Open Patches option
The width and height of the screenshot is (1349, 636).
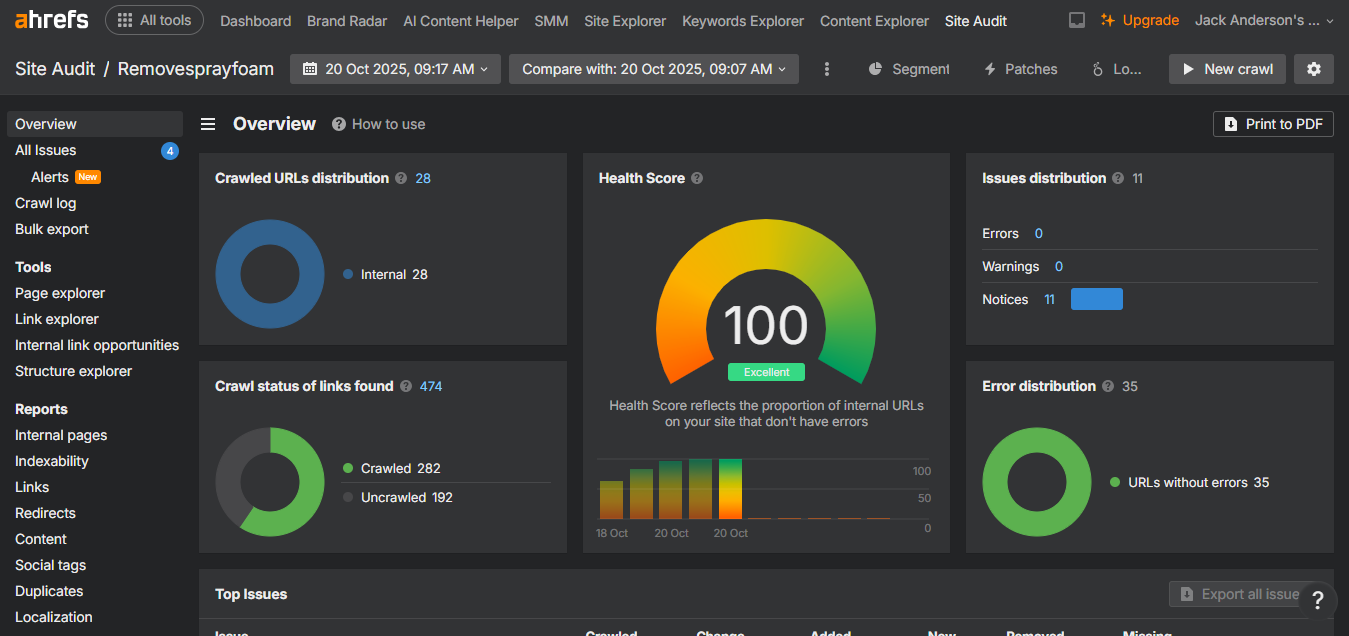coord(1020,69)
